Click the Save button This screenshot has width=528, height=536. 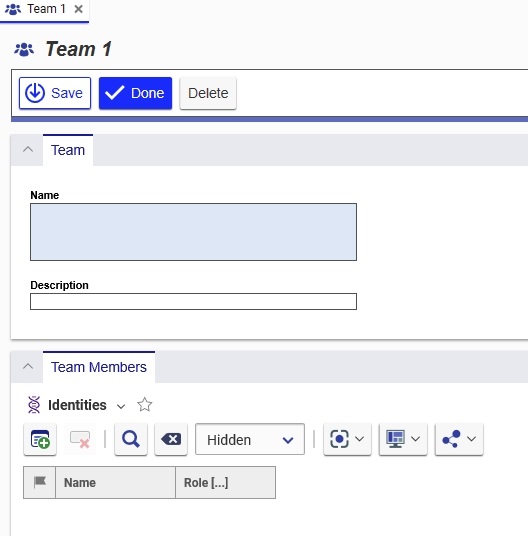tap(55, 93)
